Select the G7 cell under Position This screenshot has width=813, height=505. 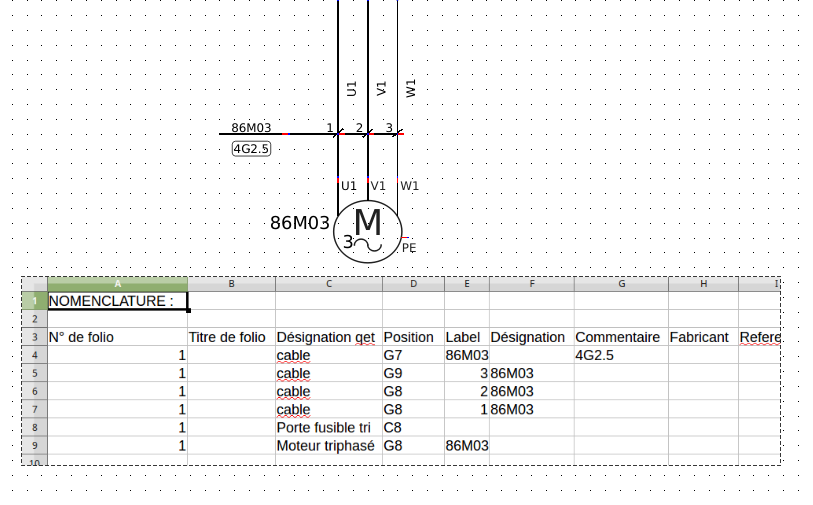412,355
